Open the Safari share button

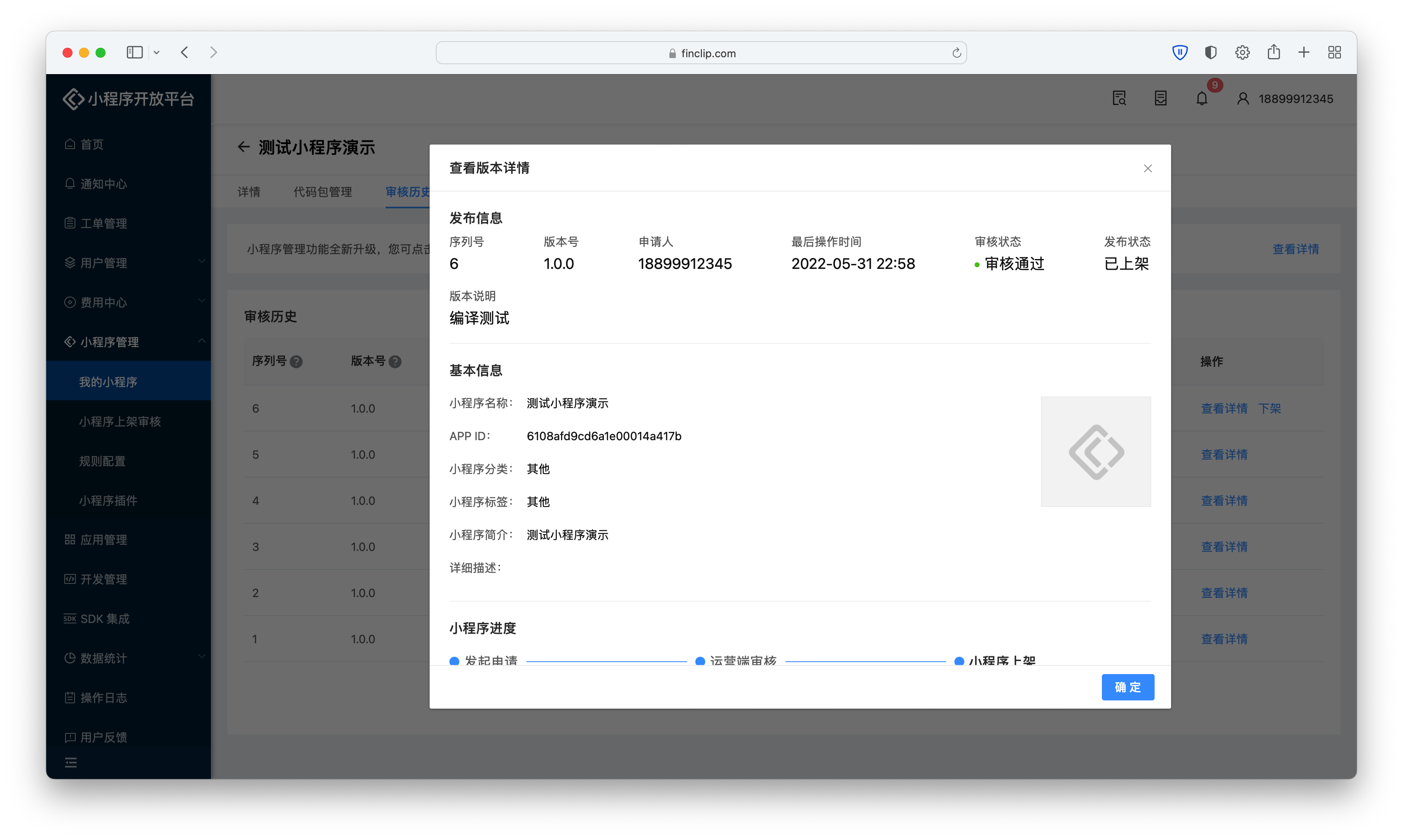coord(1273,51)
